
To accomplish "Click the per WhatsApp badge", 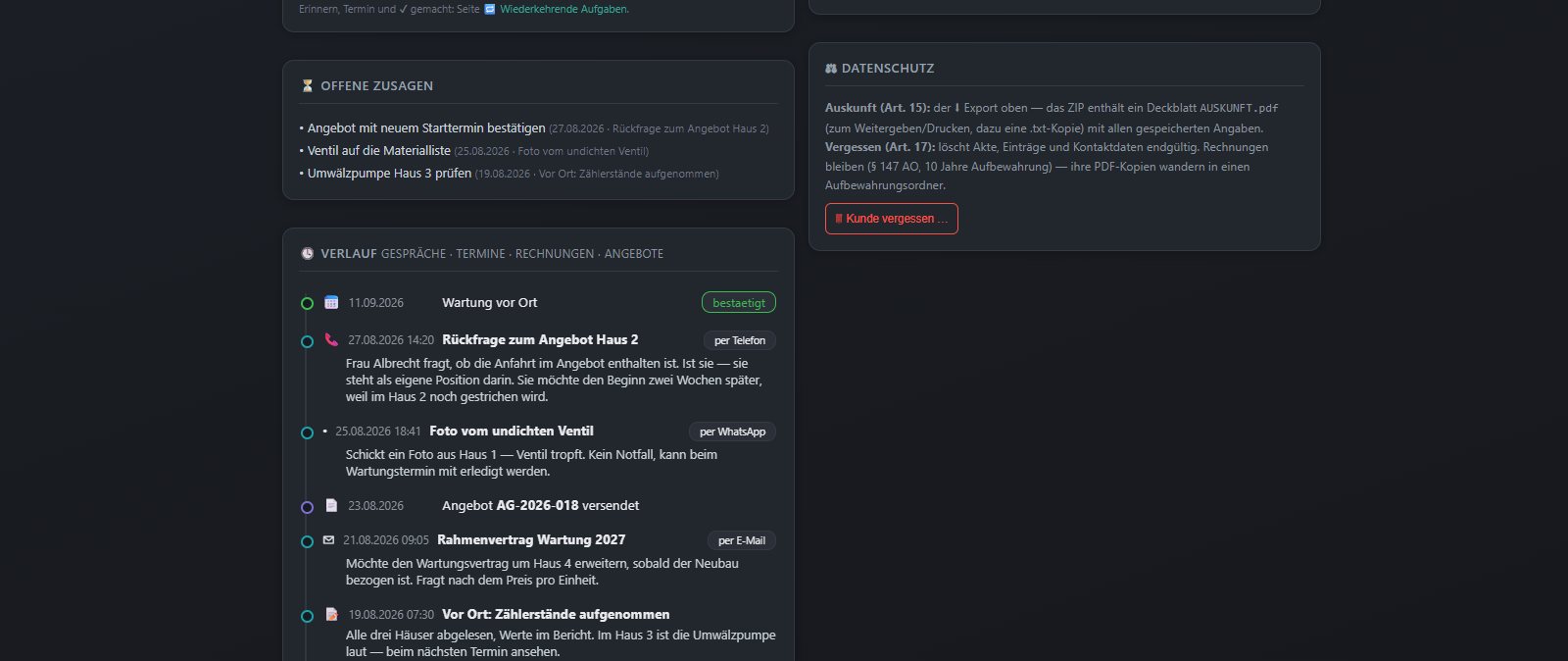I will click(x=732, y=432).
